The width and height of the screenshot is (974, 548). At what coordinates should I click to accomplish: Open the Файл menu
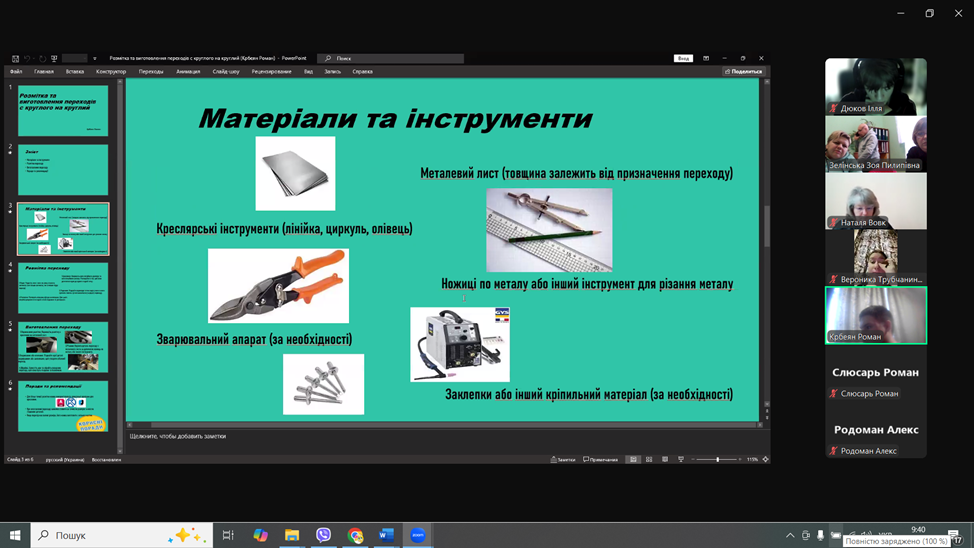click(x=16, y=72)
